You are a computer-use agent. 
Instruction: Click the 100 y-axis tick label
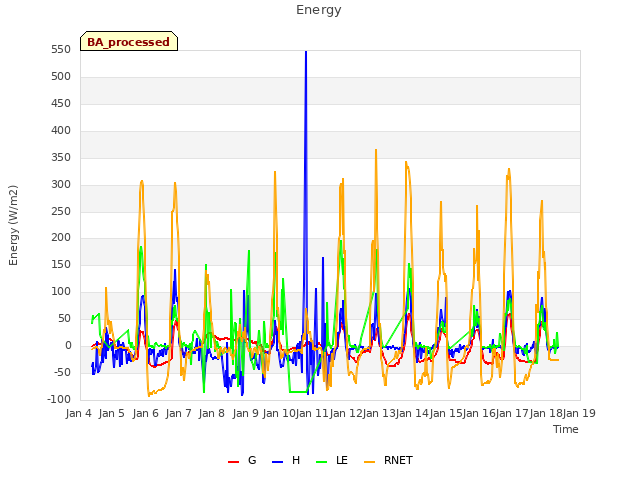coord(61,291)
